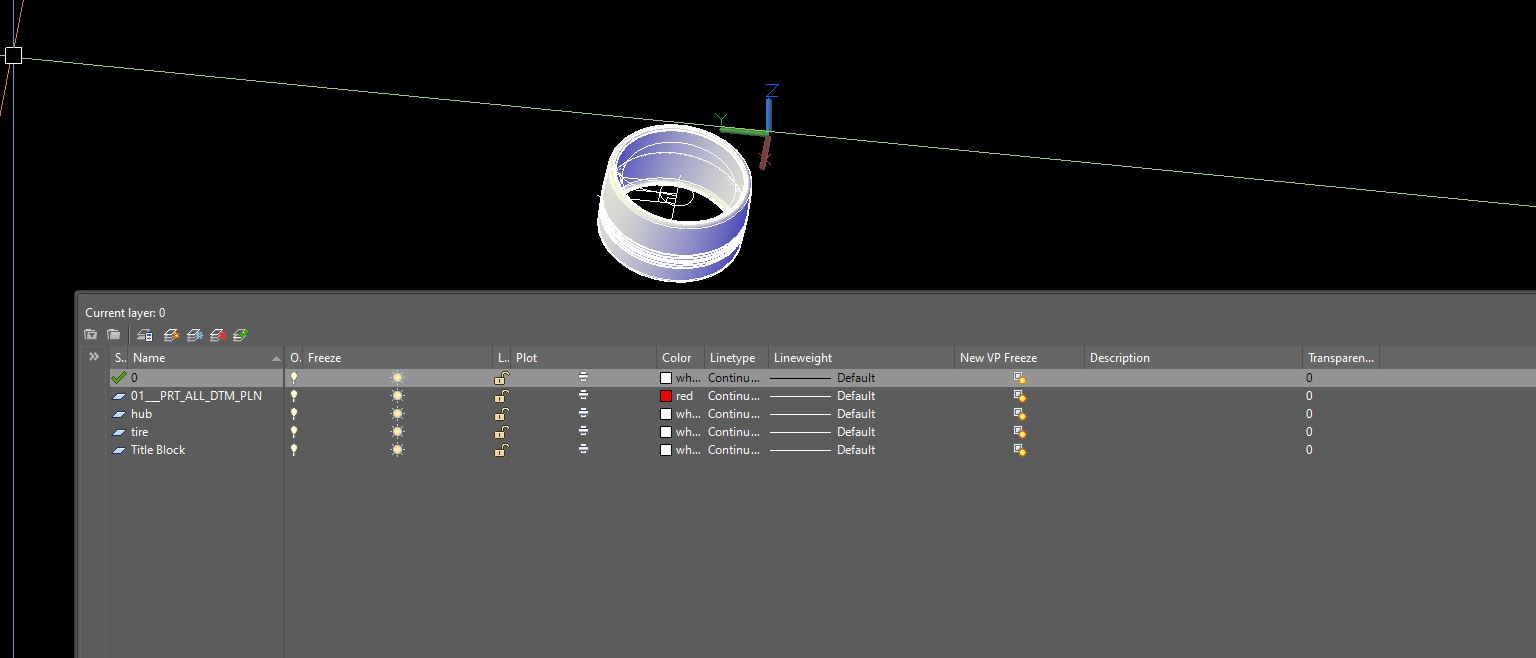Turn off the light bulb for the tire layer

pos(293,431)
